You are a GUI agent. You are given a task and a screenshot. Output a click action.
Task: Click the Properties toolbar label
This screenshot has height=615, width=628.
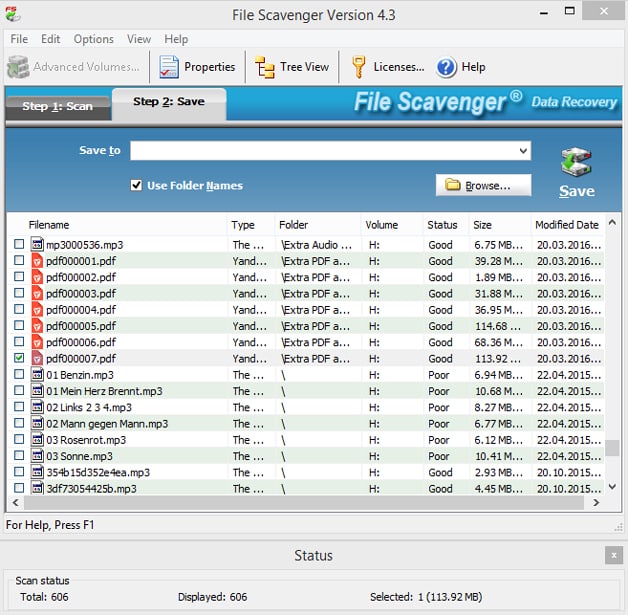pos(209,67)
